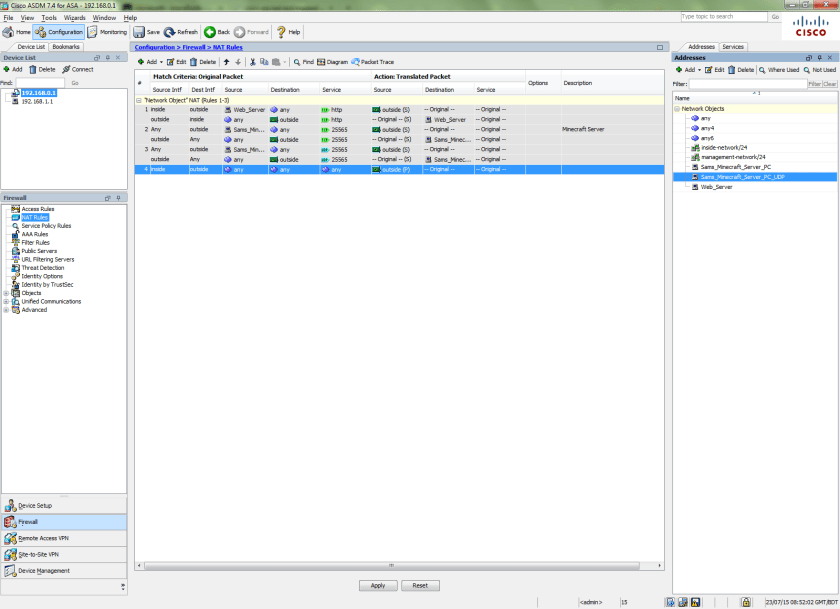The width and height of the screenshot is (840, 609).
Task: Click the Apply button
Action: click(378, 585)
